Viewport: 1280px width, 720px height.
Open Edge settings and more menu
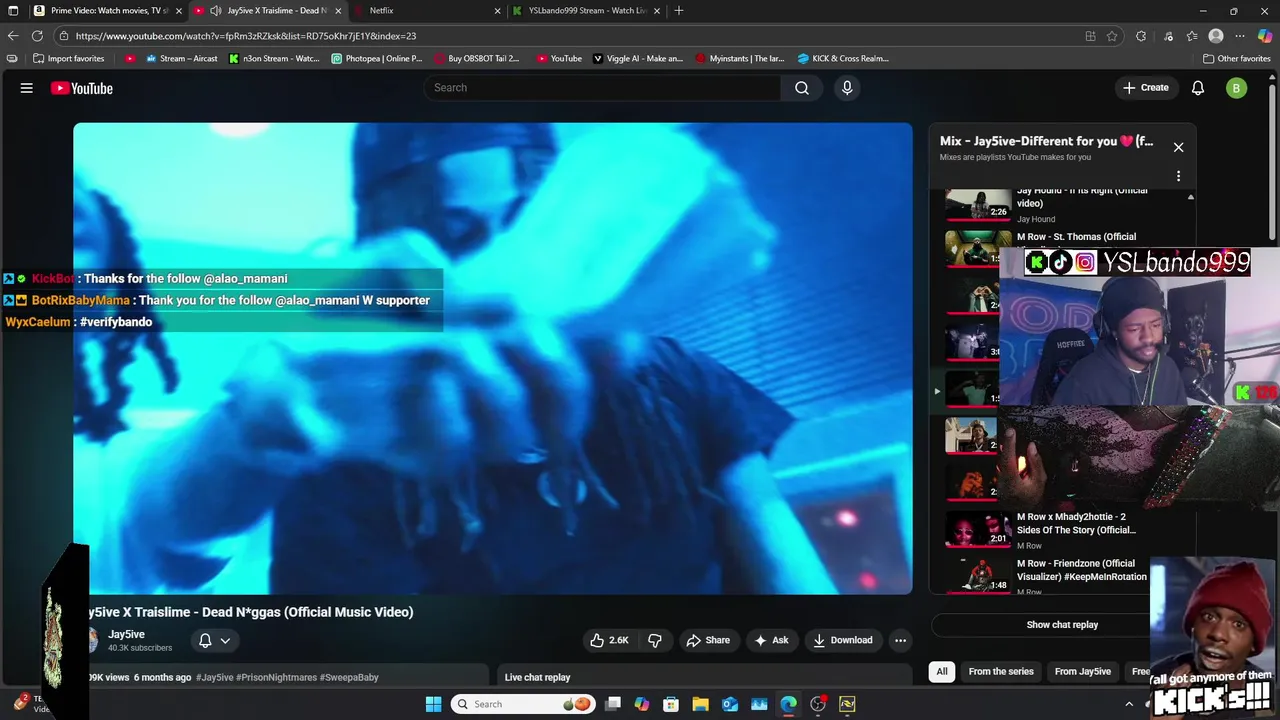1240,36
